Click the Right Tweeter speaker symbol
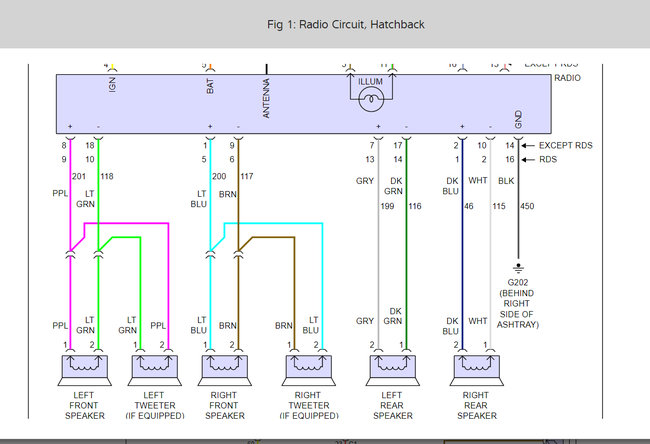Screen dimensions: 650x444 (309, 371)
